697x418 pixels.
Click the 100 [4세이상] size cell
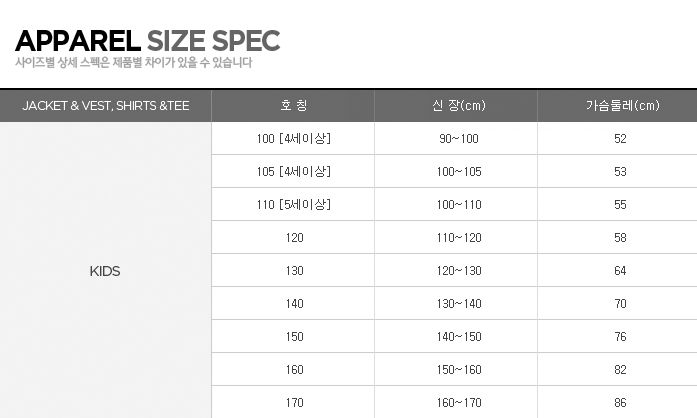pos(293,139)
